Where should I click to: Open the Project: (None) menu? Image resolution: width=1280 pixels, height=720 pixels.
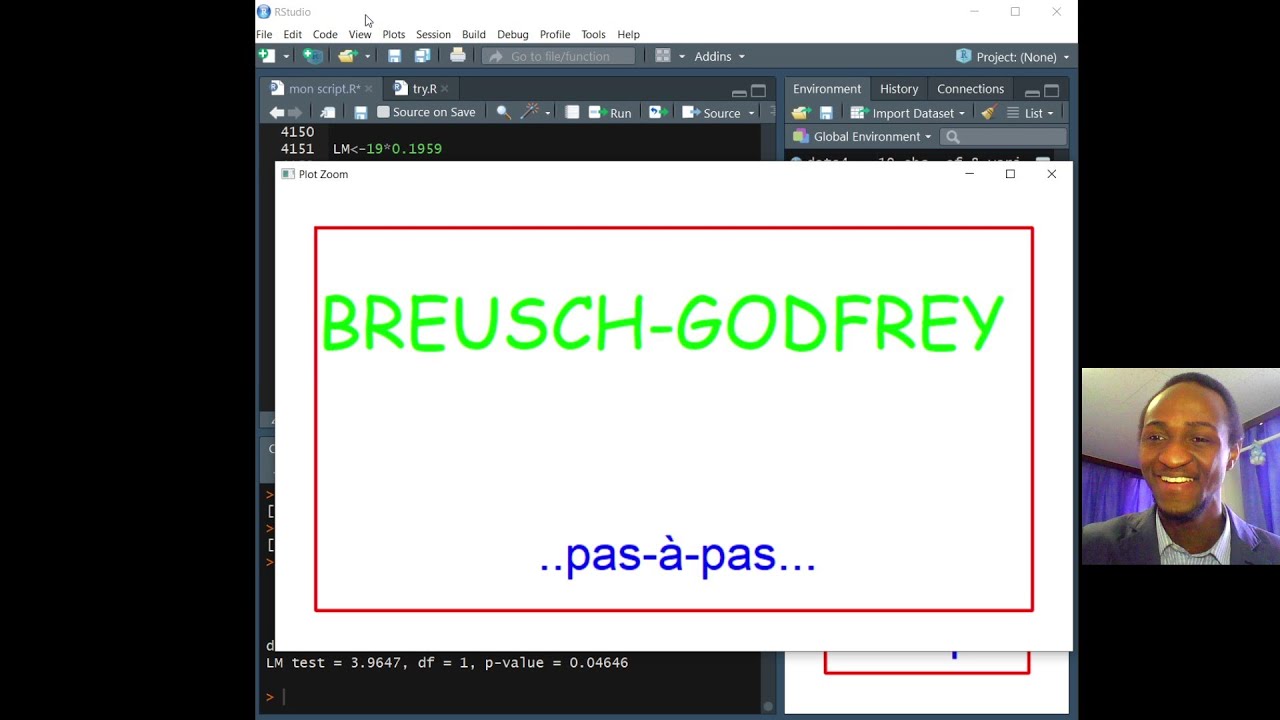pos(1013,57)
